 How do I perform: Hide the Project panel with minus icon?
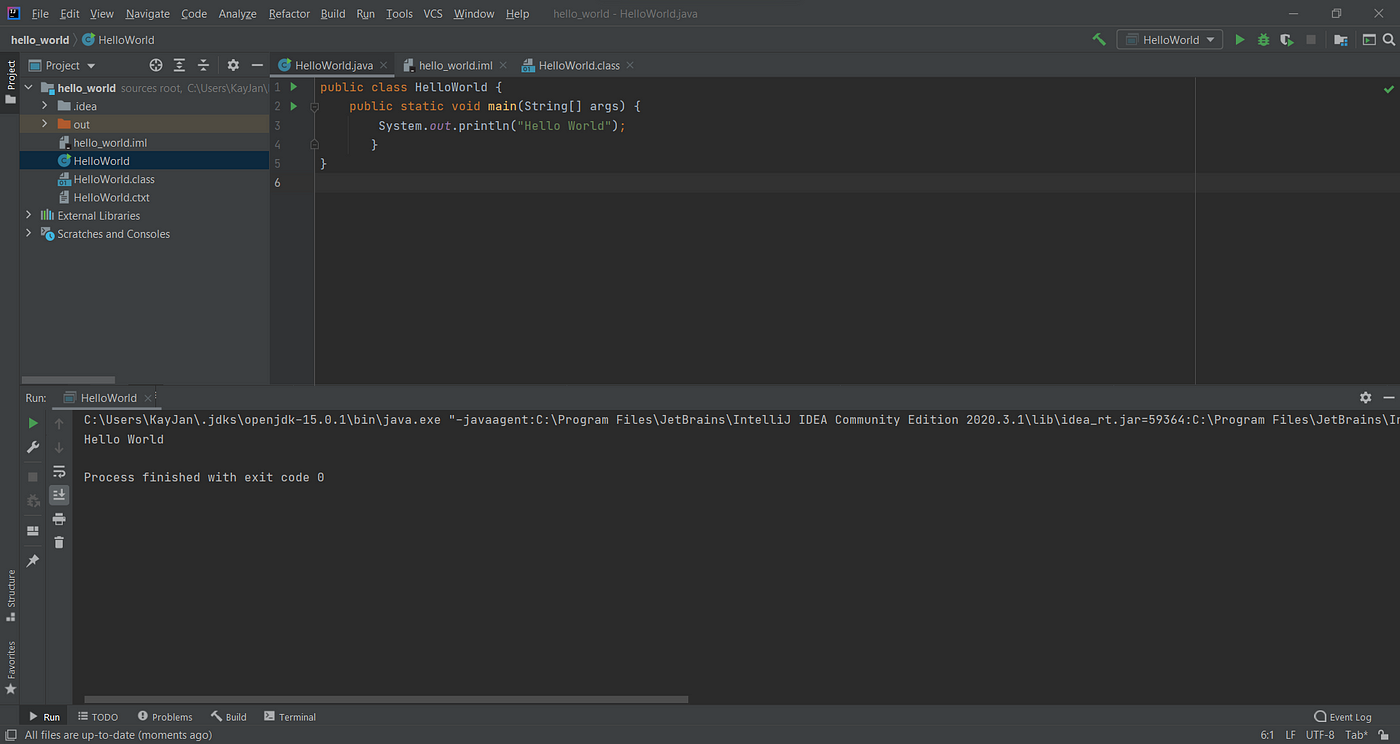point(257,65)
